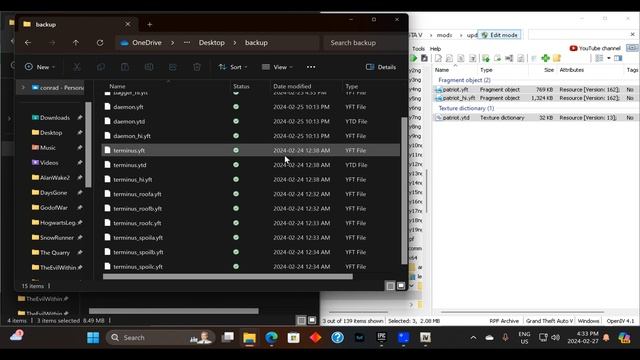Expand the breadcrumb ellipsis in Explorer address bar

[187, 42]
